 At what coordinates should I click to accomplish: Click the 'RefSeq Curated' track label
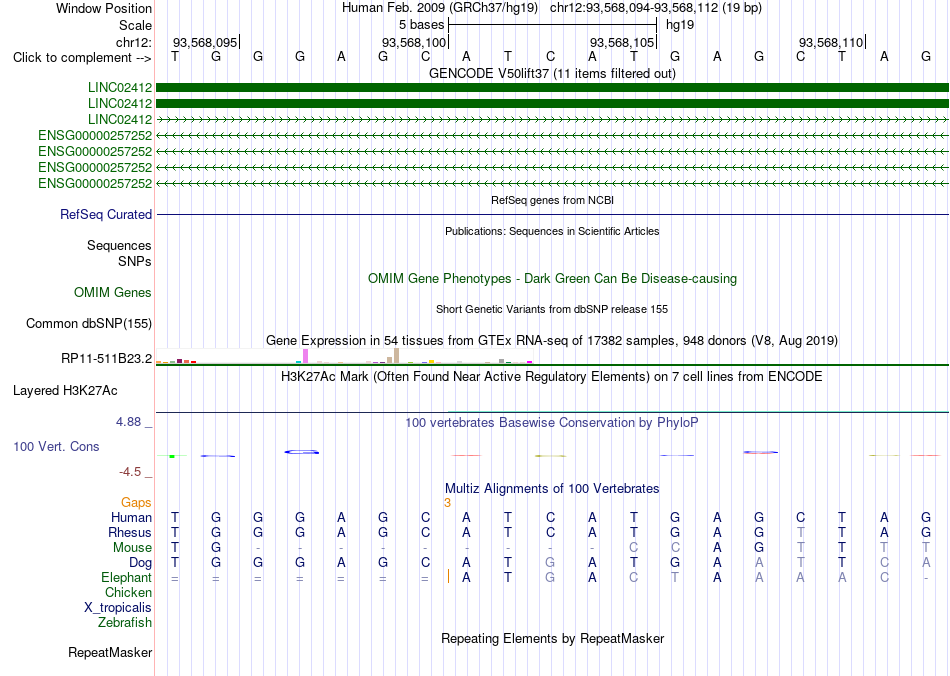pos(106,214)
